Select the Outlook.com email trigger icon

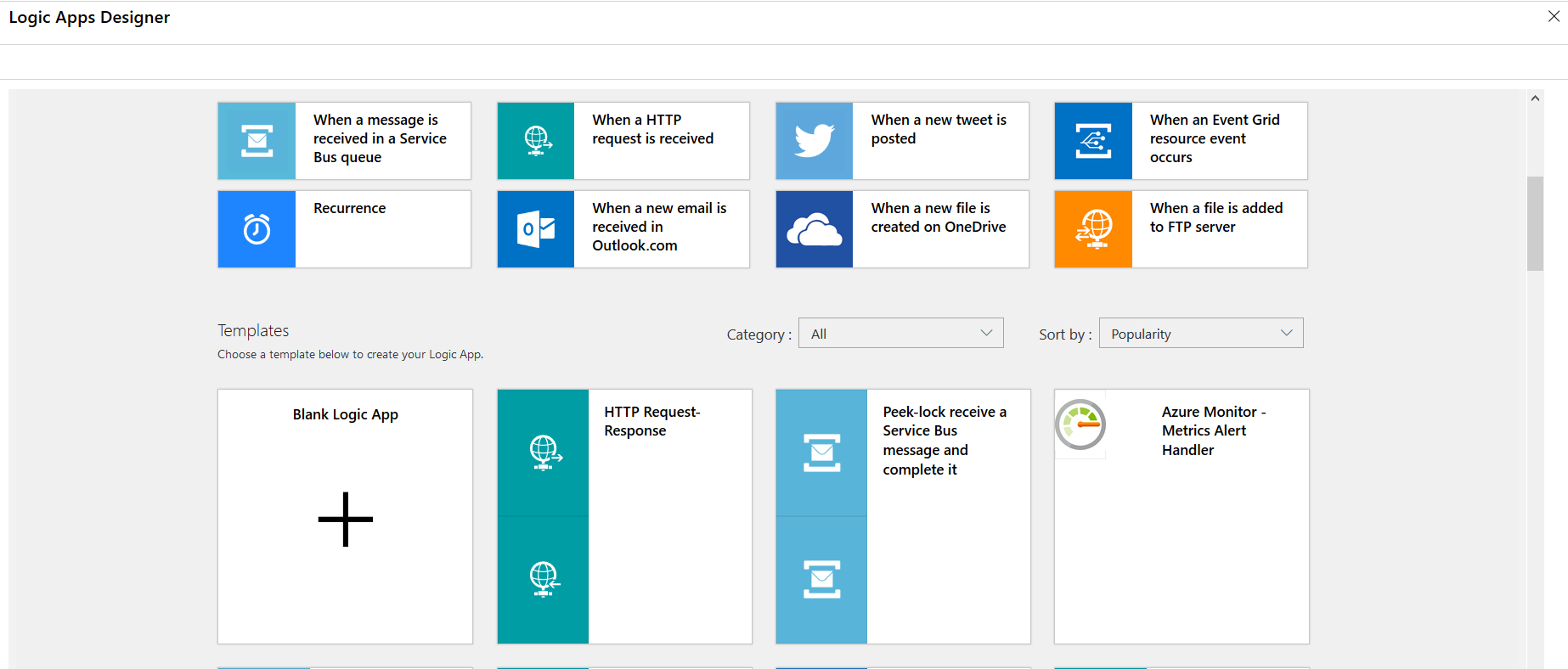536,229
